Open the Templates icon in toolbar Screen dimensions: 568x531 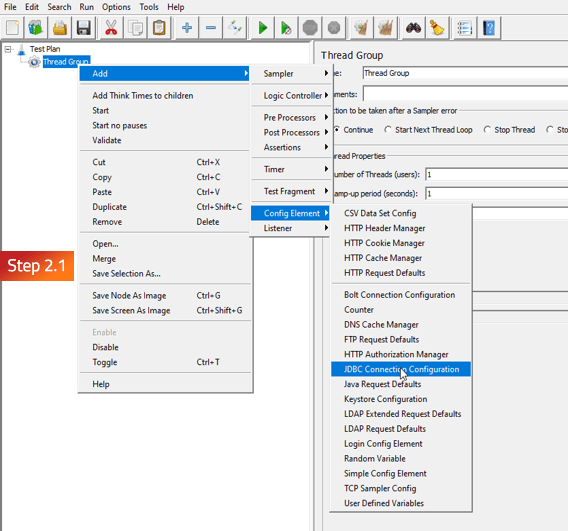pos(36,28)
